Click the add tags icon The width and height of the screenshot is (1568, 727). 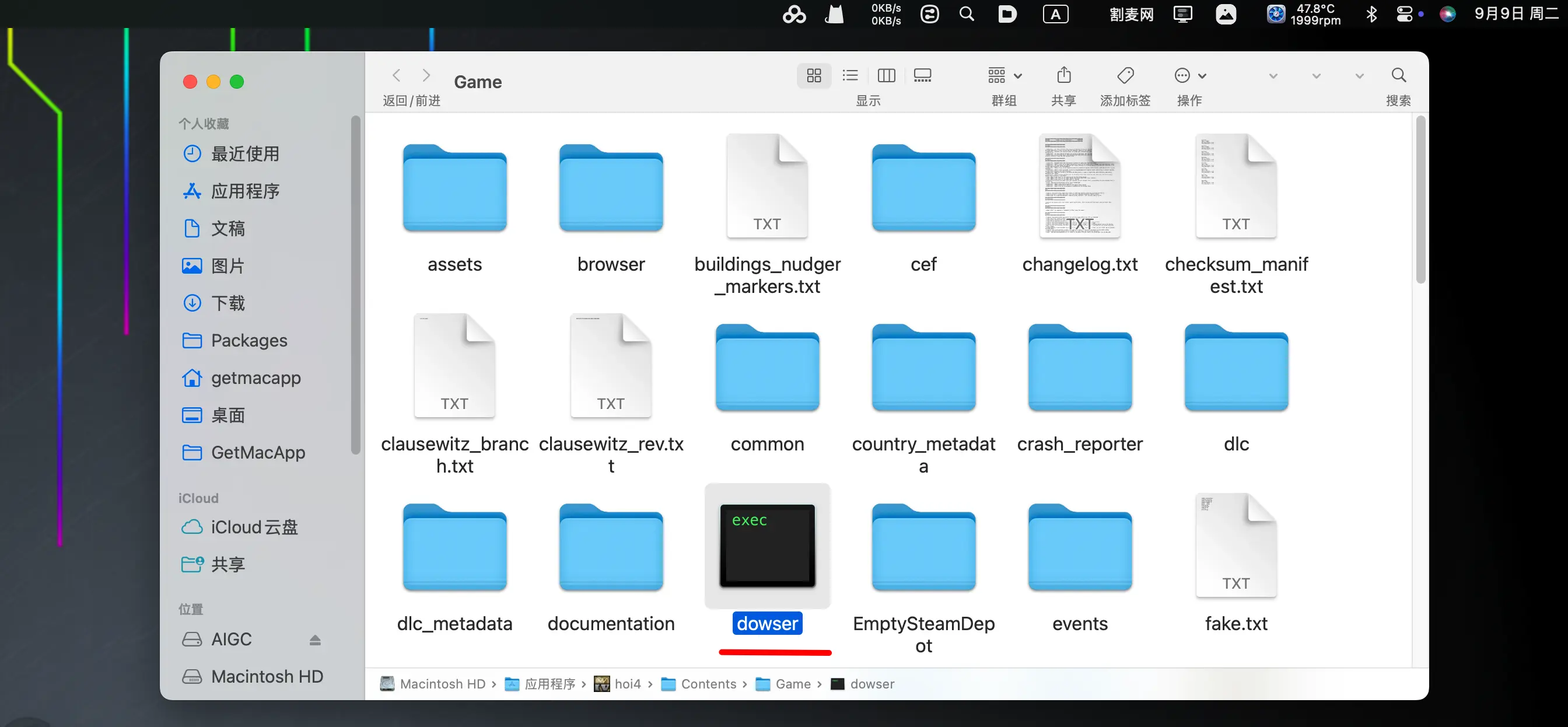tap(1125, 75)
